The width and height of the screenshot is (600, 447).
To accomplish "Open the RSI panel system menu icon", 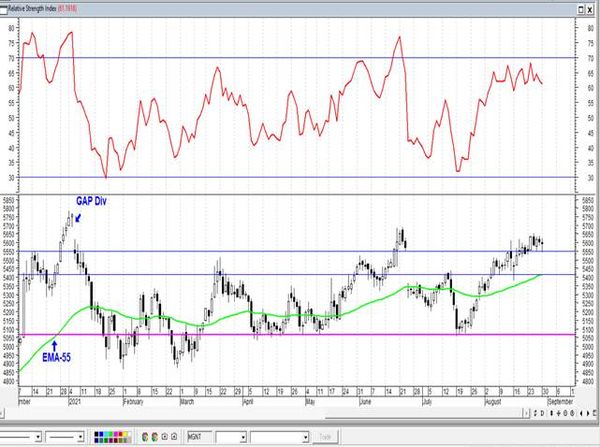I will 3,9.
